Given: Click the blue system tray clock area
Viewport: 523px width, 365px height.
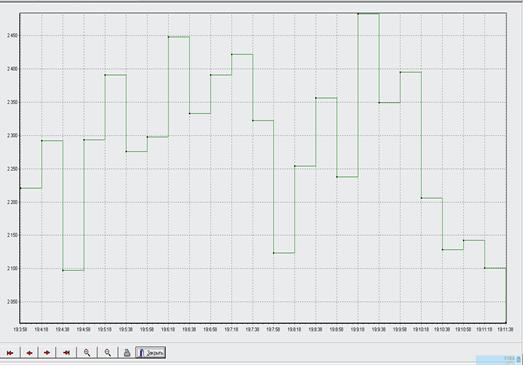Looking at the screenshot, I should click(x=499, y=360).
